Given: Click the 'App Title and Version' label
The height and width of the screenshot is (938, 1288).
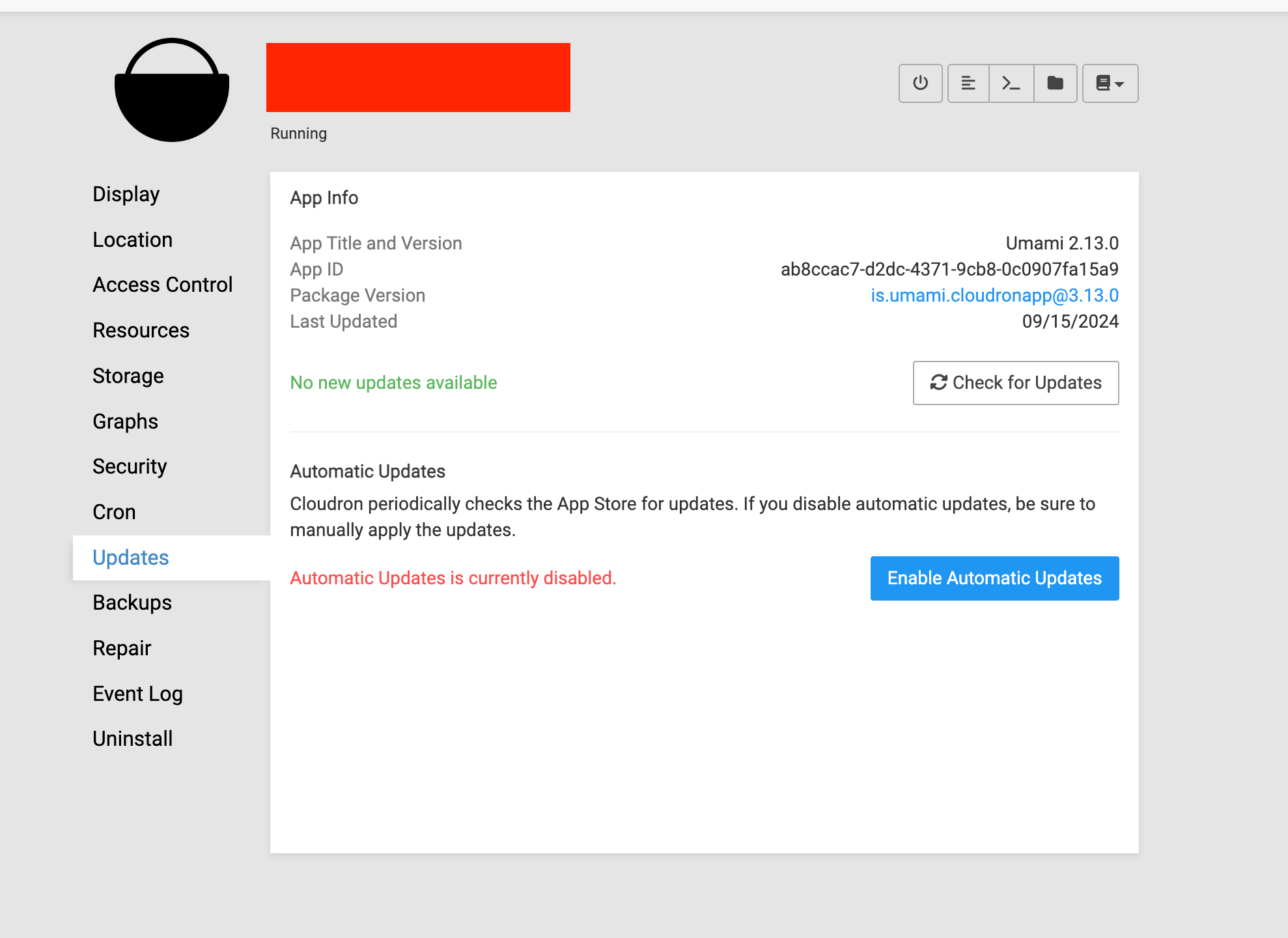Looking at the screenshot, I should [x=376, y=243].
